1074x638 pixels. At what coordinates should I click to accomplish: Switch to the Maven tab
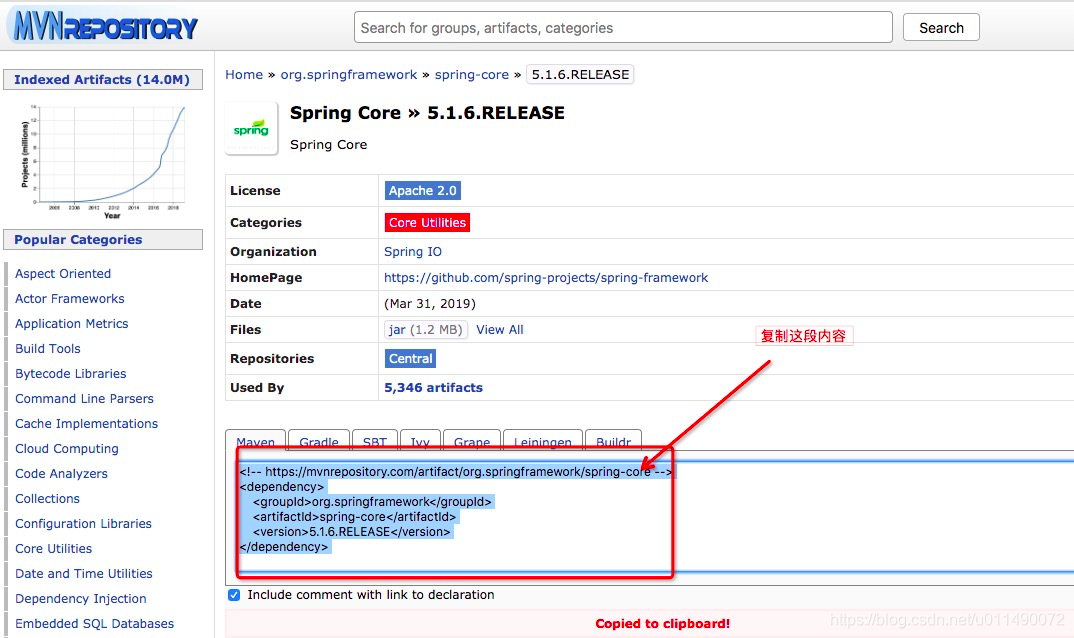click(255, 441)
